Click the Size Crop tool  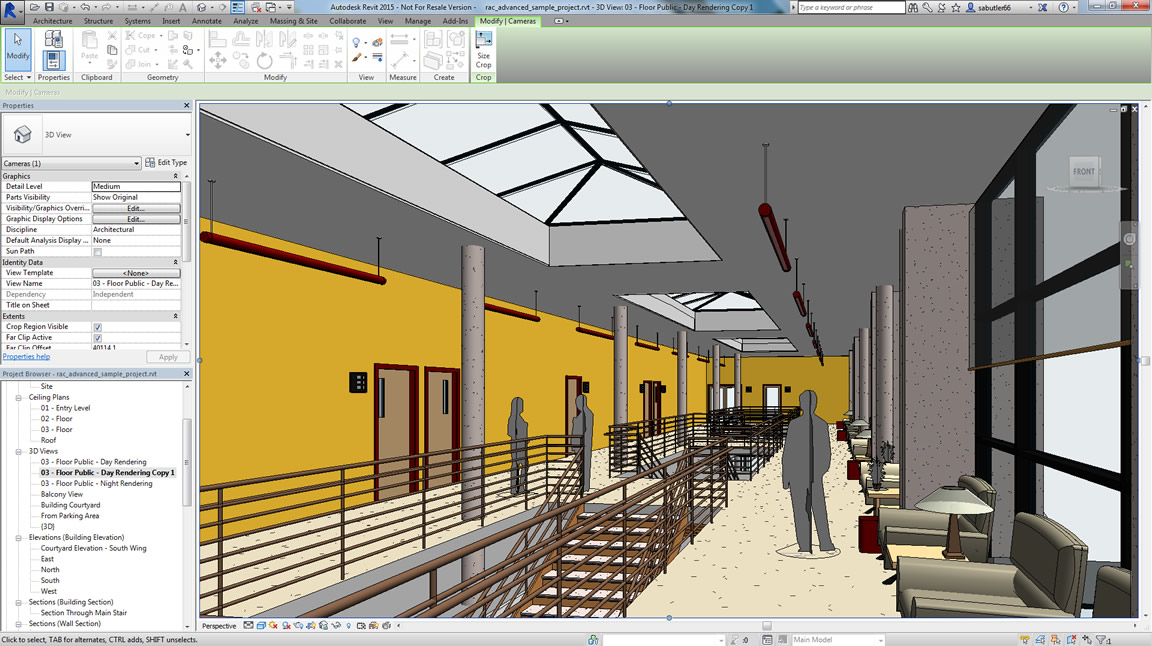tap(483, 50)
